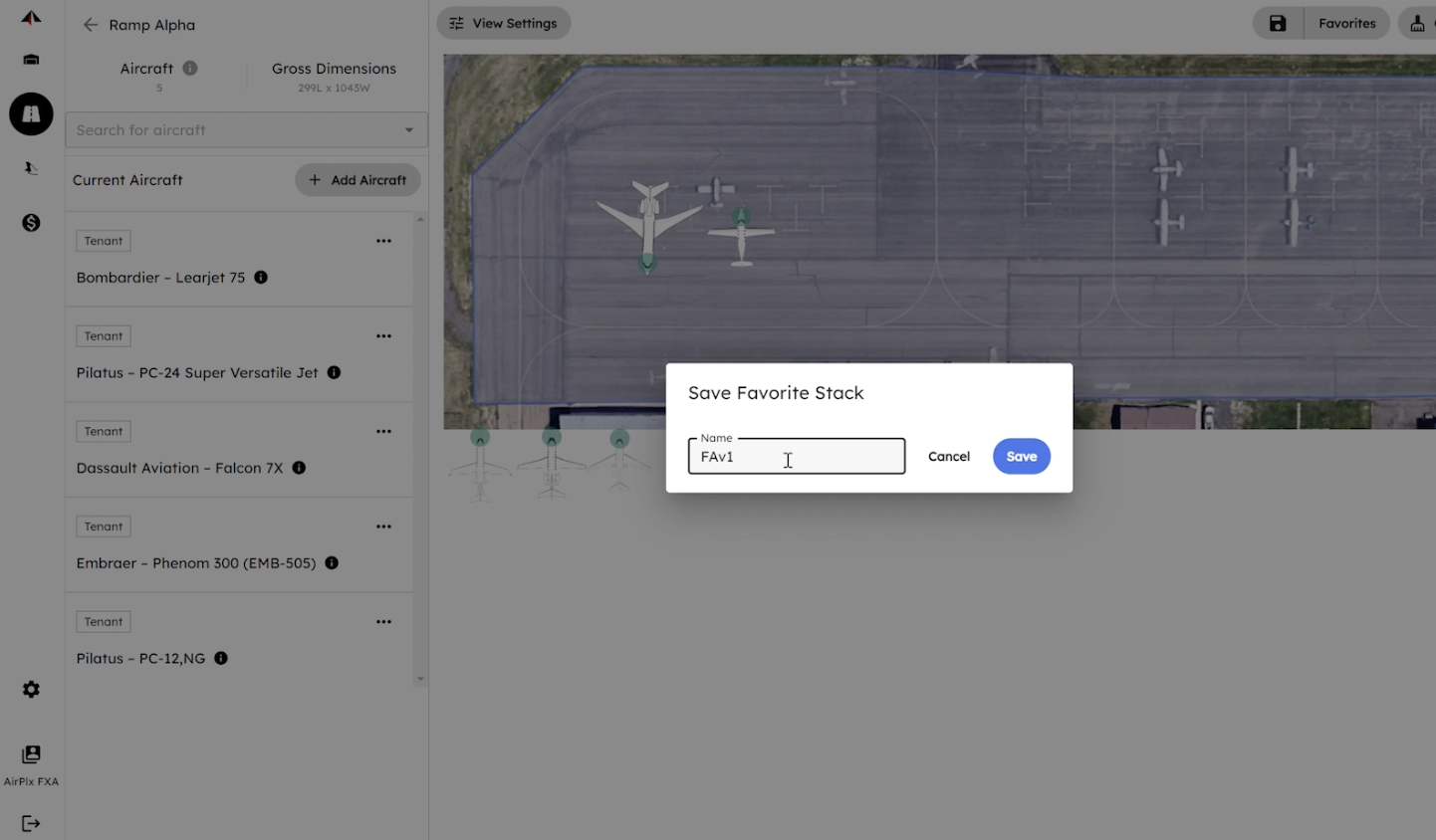Image resolution: width=1436 pixels, height=840 pixels.
Task: Open options menu for Bombardier Learjet 75
Action: coord(383,241)
